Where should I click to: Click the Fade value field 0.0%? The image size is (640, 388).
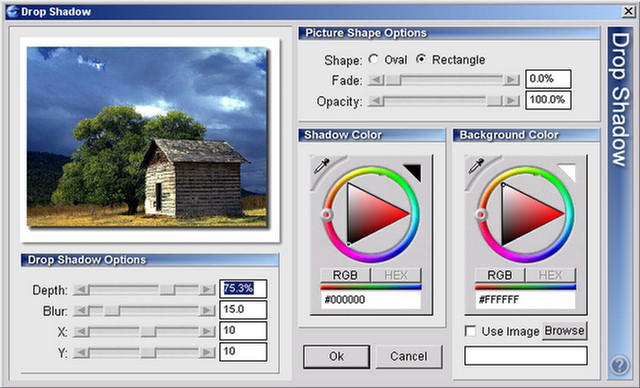(x=548, y=79)
